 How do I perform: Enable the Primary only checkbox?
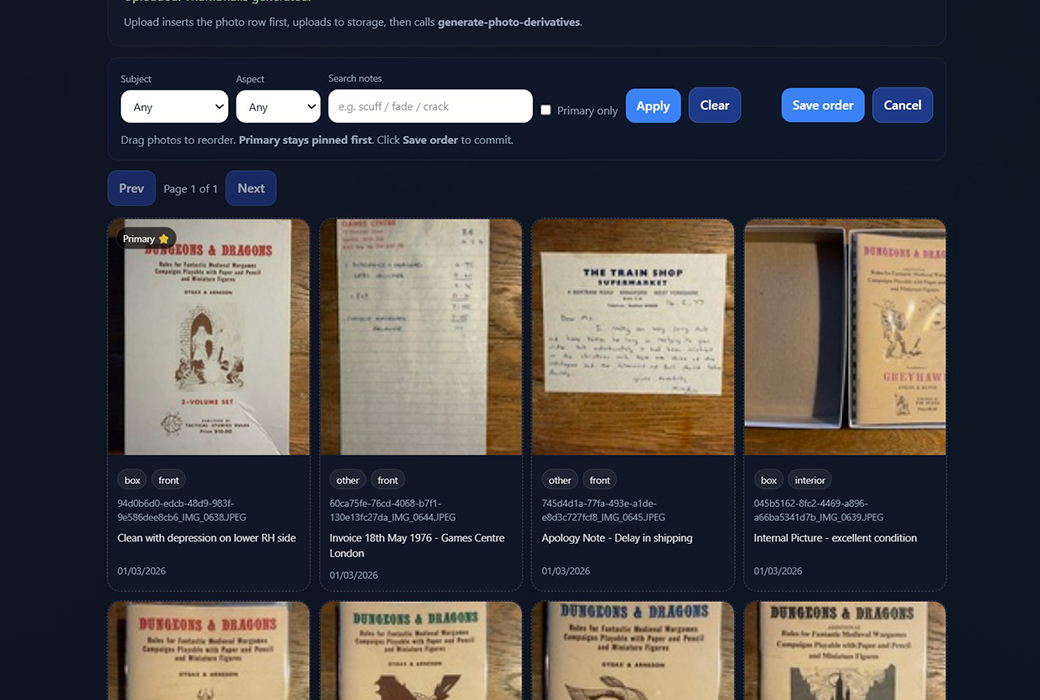tap(546, 110)
